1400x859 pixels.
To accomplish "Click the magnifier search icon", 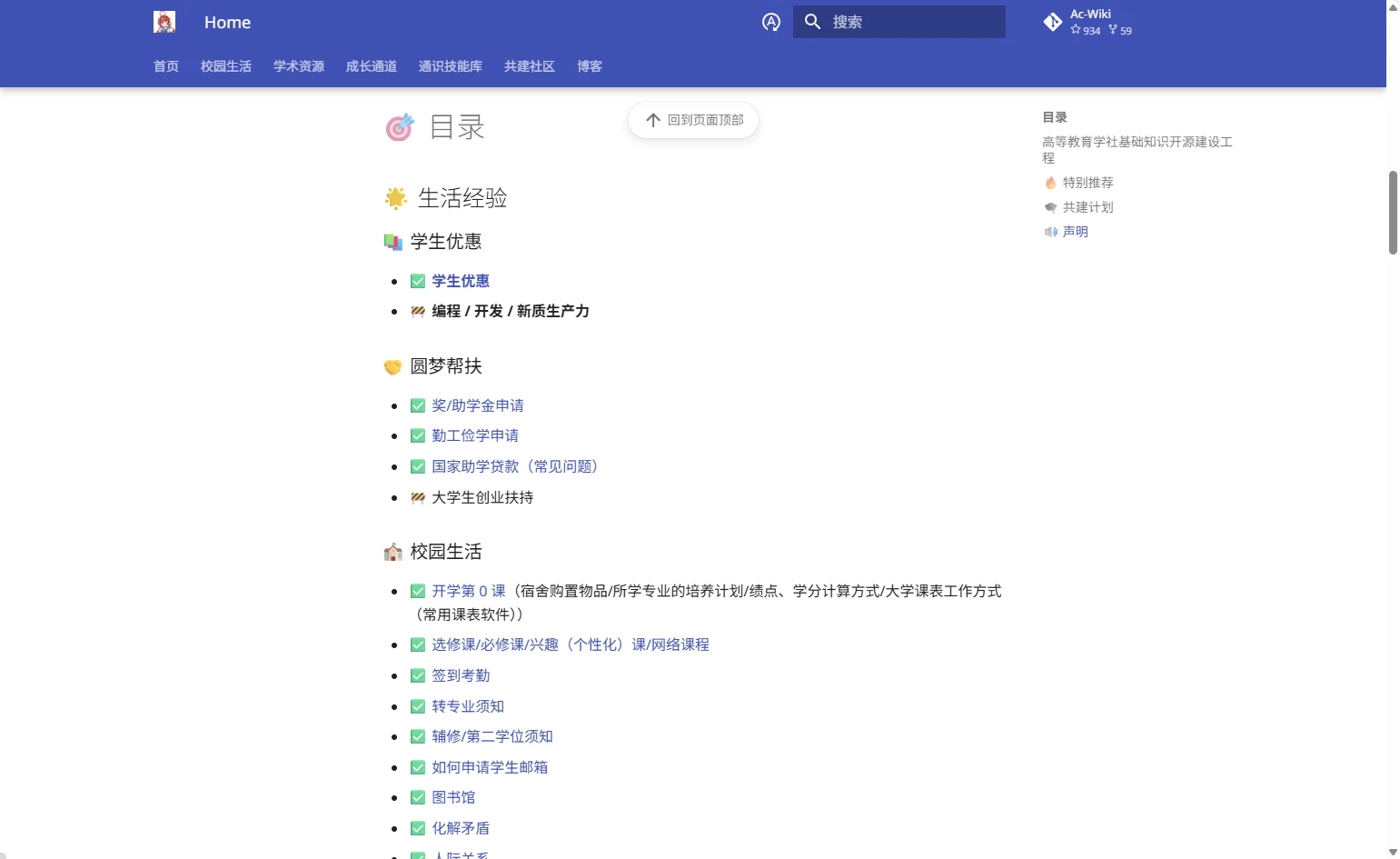I will 813,22.
